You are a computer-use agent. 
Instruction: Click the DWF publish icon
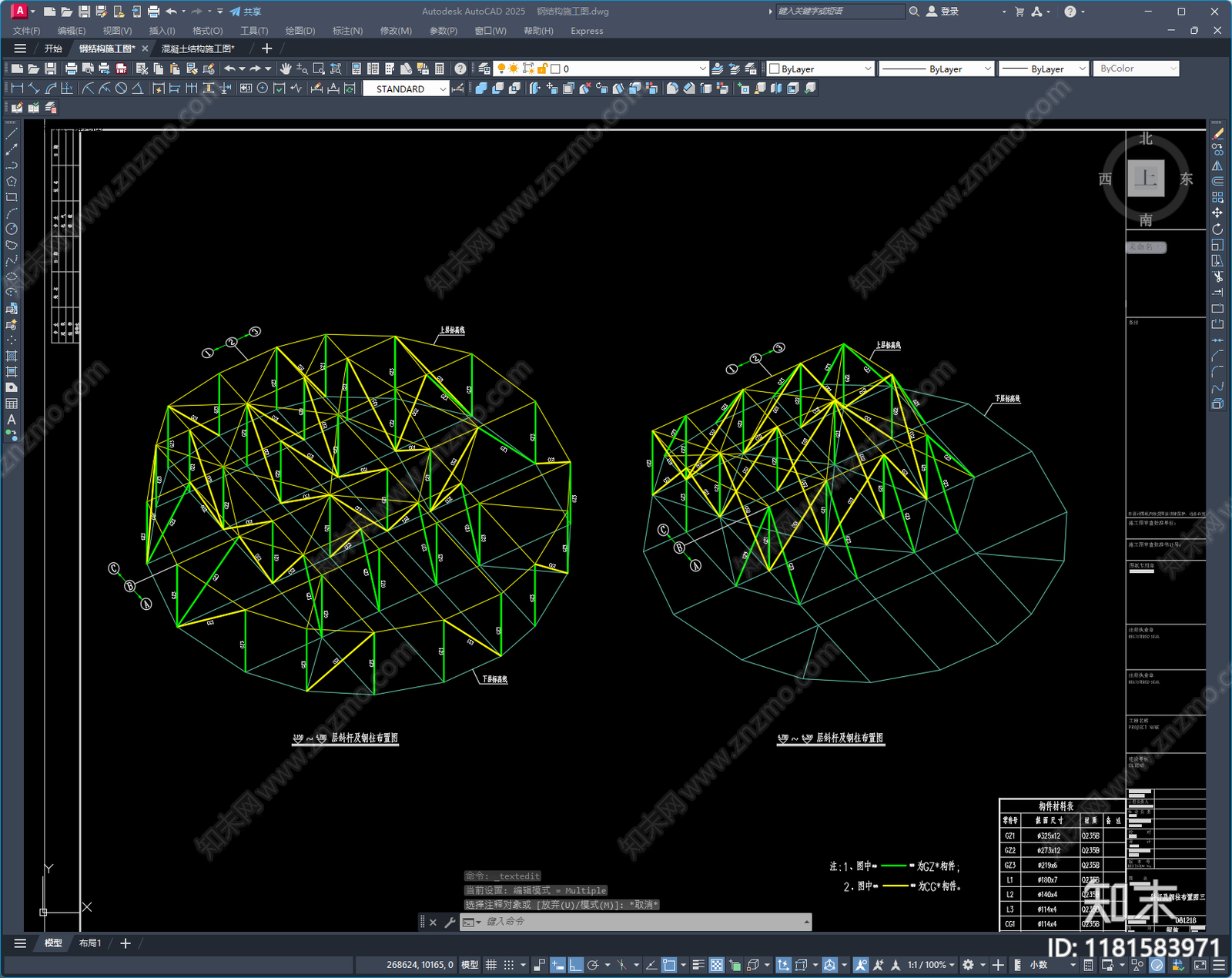coord(121,69)
